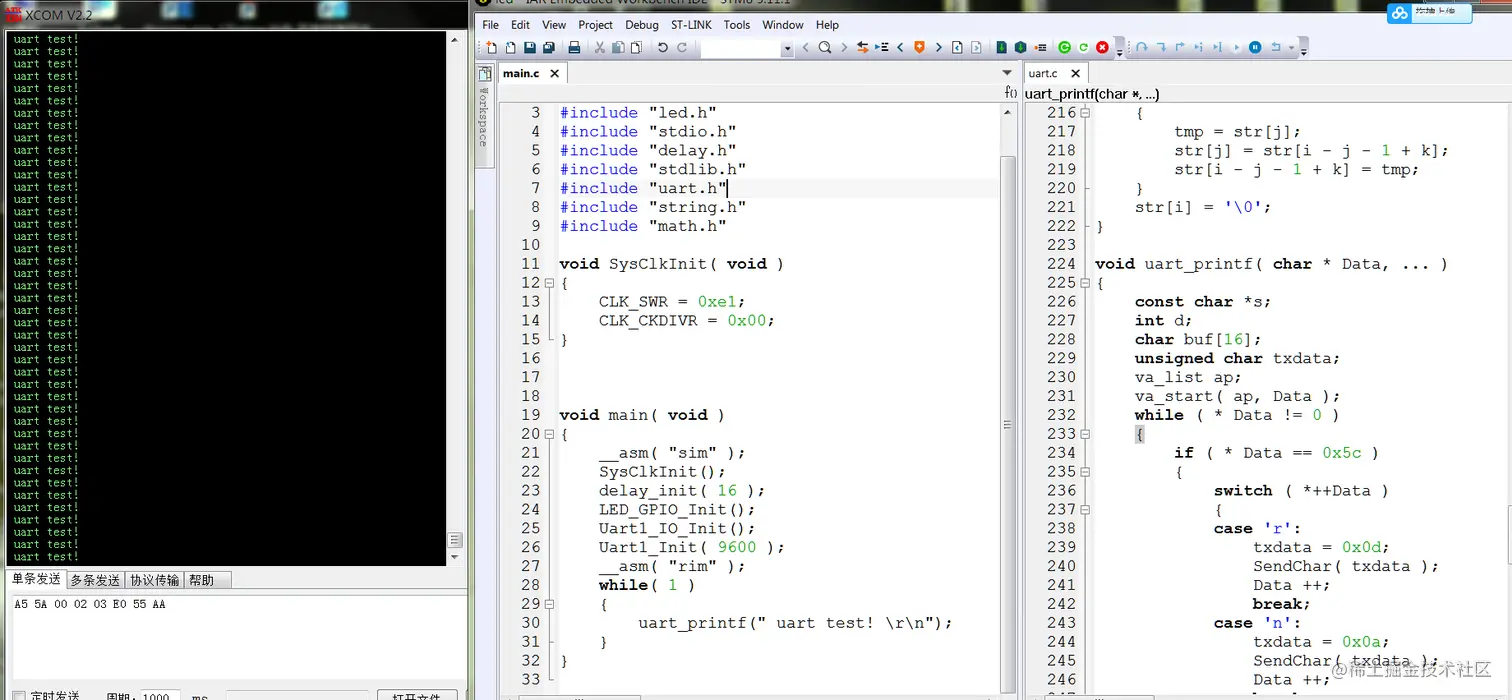Click the Step Into debug icon
The image size is (1512, 700).
(x=1161, y=47)
